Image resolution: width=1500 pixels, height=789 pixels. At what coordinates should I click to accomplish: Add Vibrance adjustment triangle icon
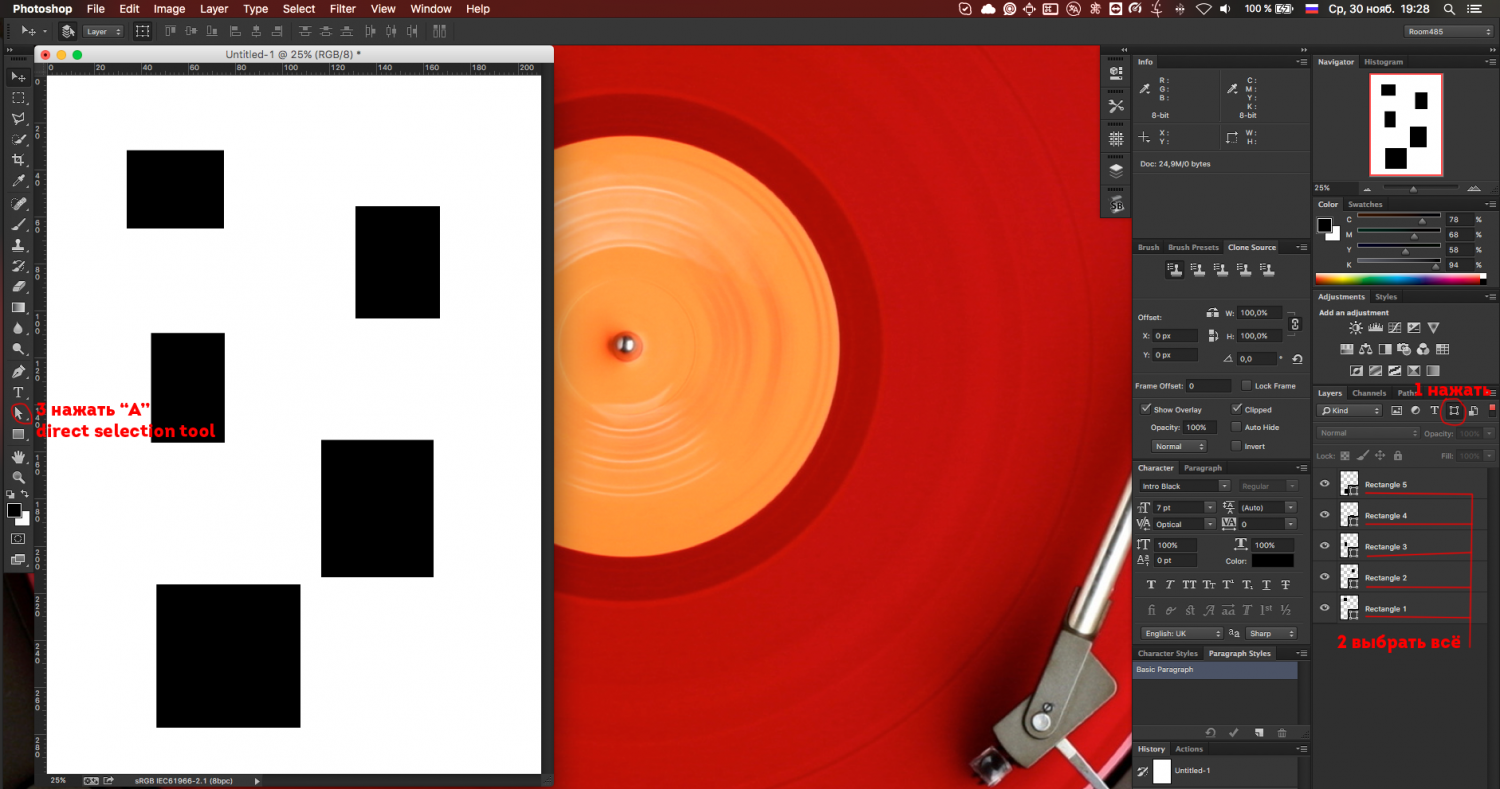click(x=1433, y=328)
